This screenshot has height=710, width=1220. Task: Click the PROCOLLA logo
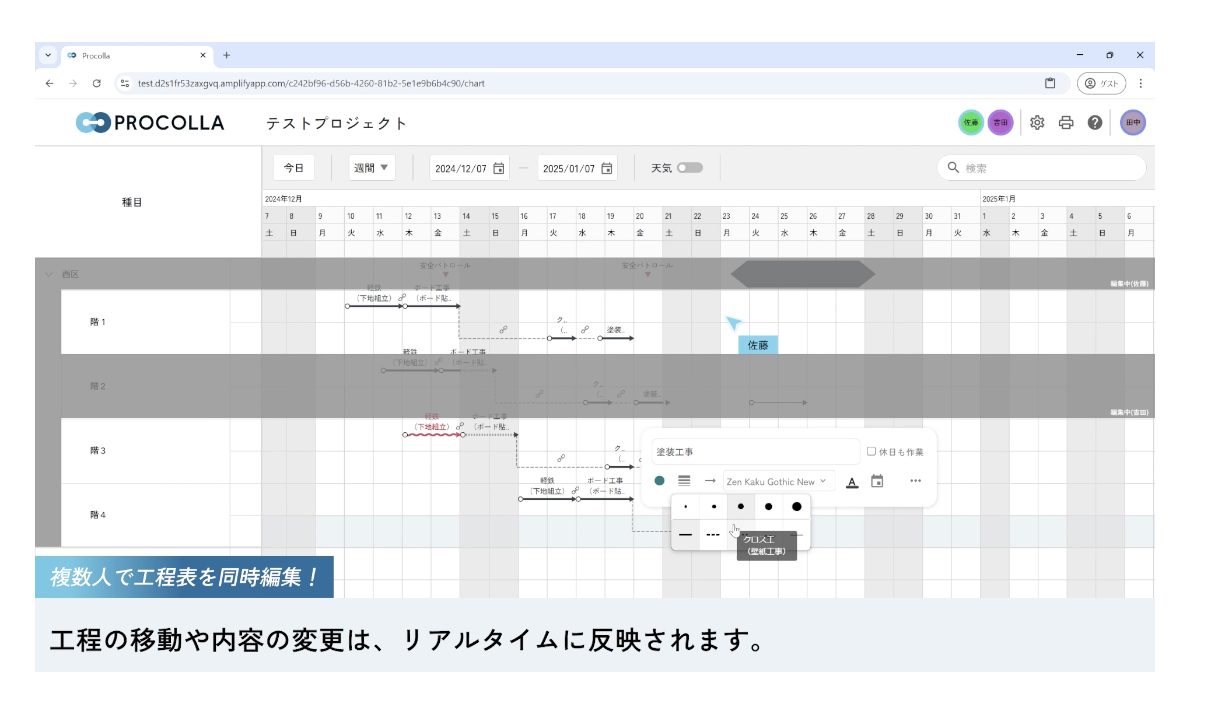pyautogui.click(x=150, y=123)
